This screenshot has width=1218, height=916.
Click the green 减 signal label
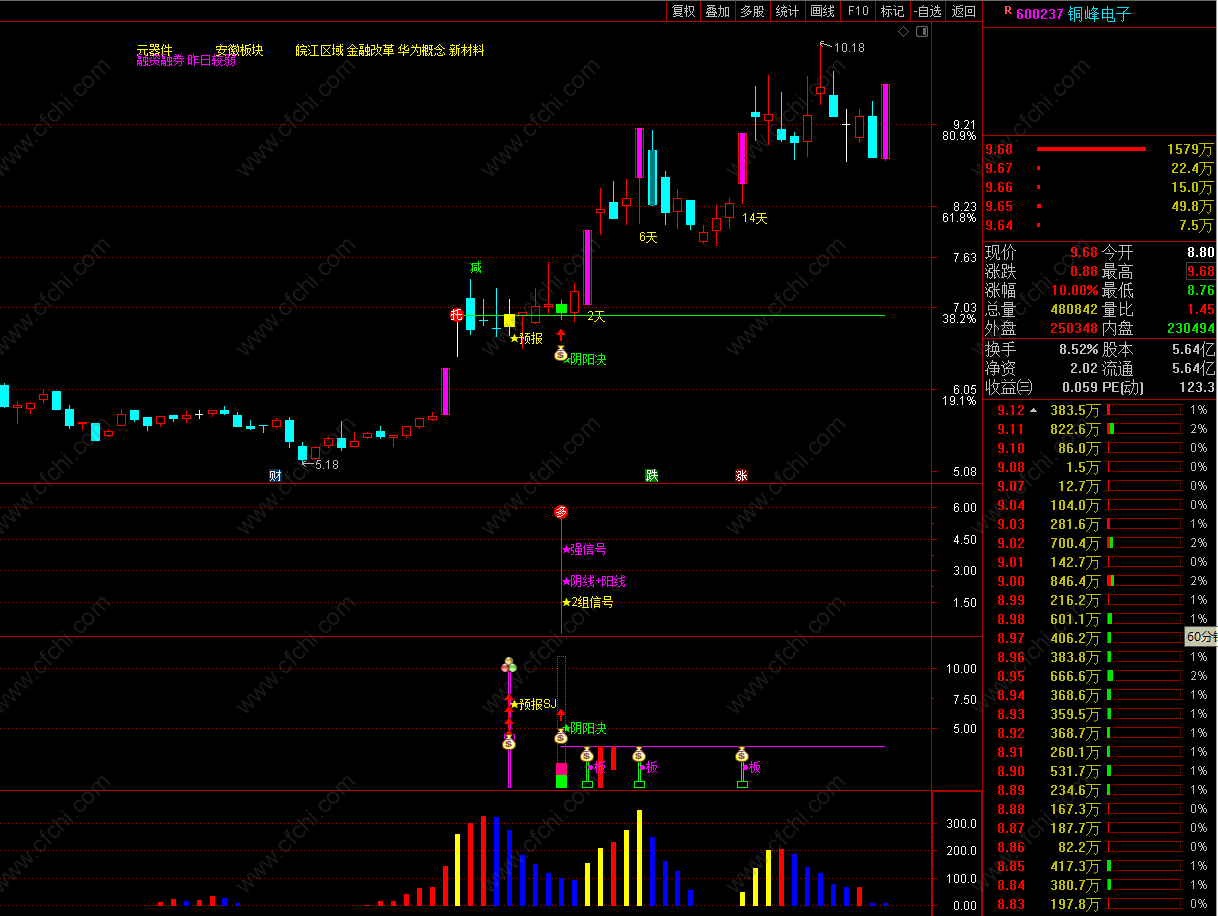point(476,267)
